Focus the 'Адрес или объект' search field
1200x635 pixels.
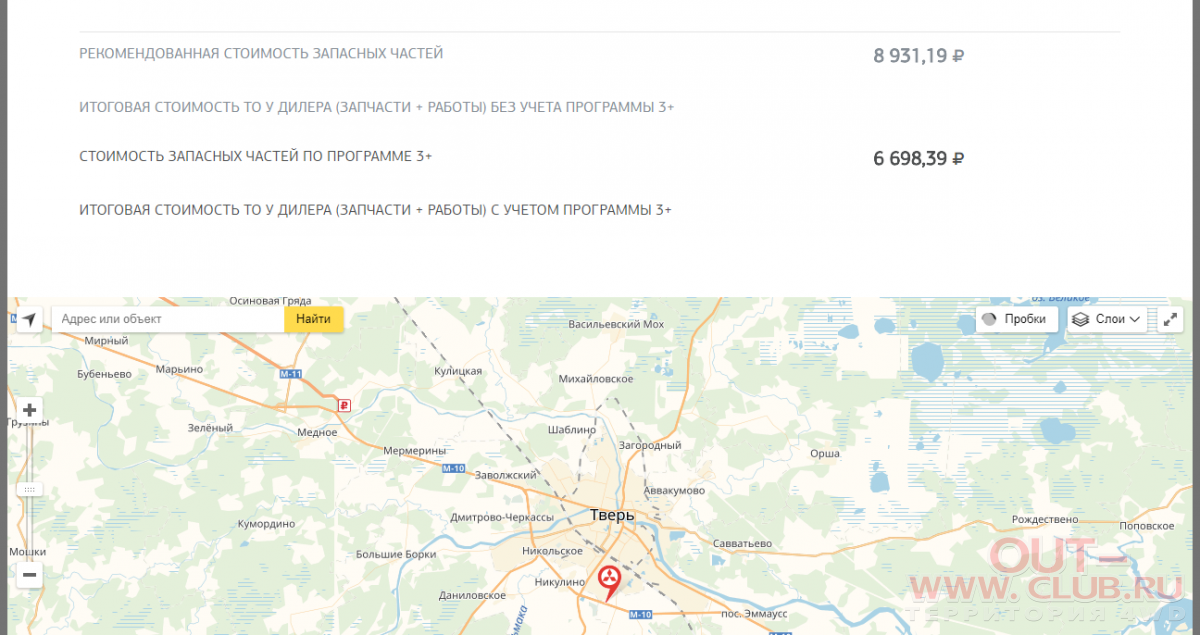[168, 319]
